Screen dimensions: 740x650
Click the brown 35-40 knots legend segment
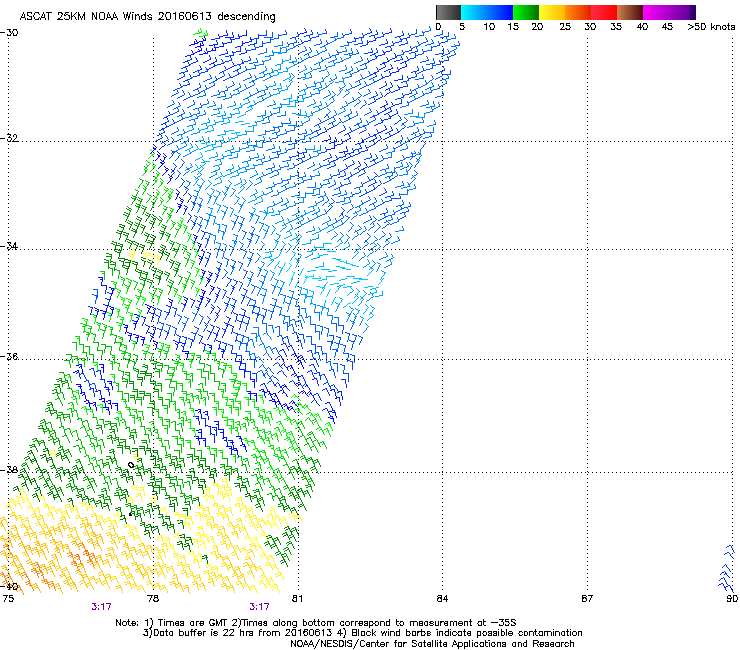pyautogui.click(x=630, y=12)
